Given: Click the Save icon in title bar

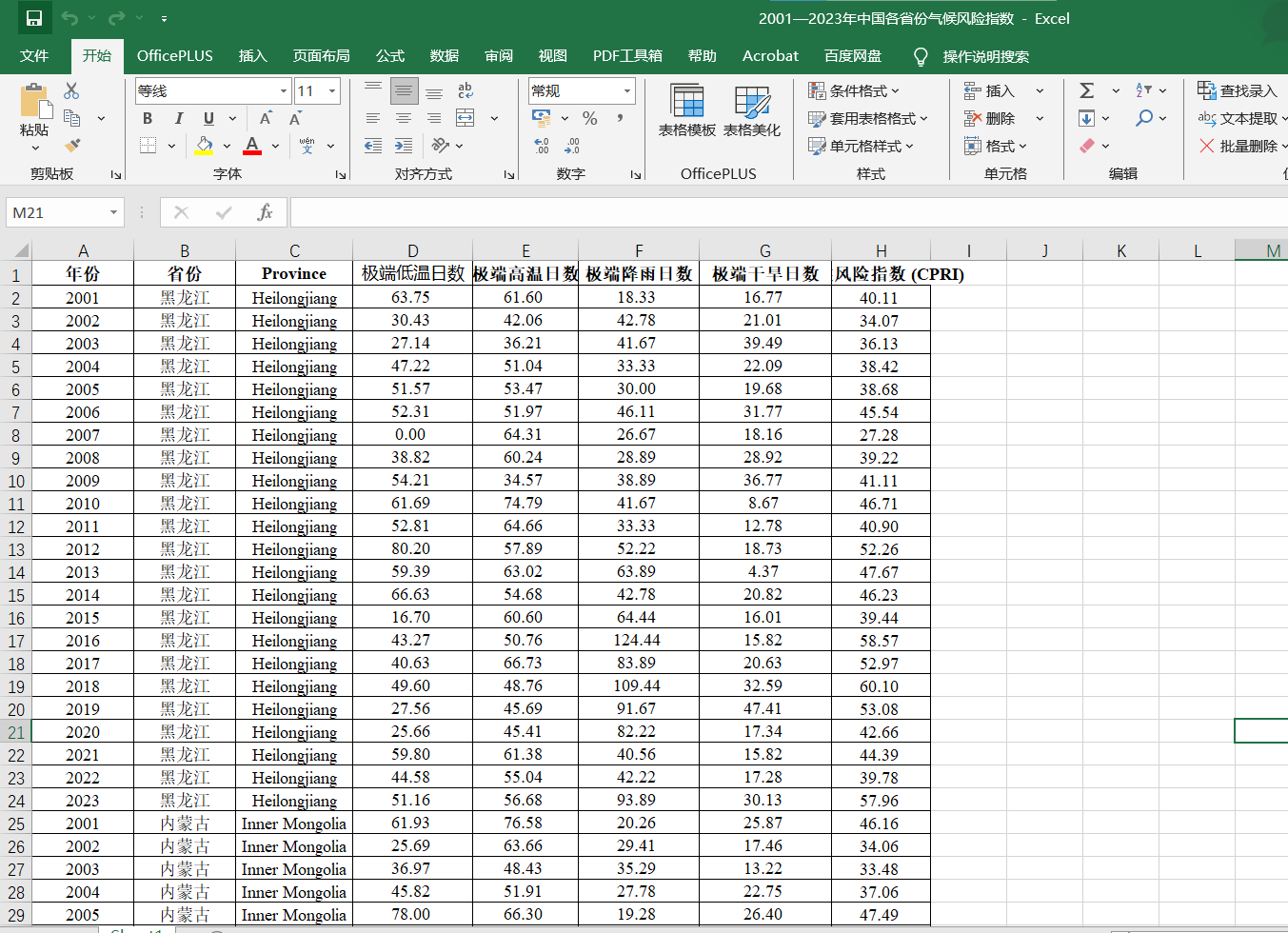Looking at the screenshot, I should (33, 18).
